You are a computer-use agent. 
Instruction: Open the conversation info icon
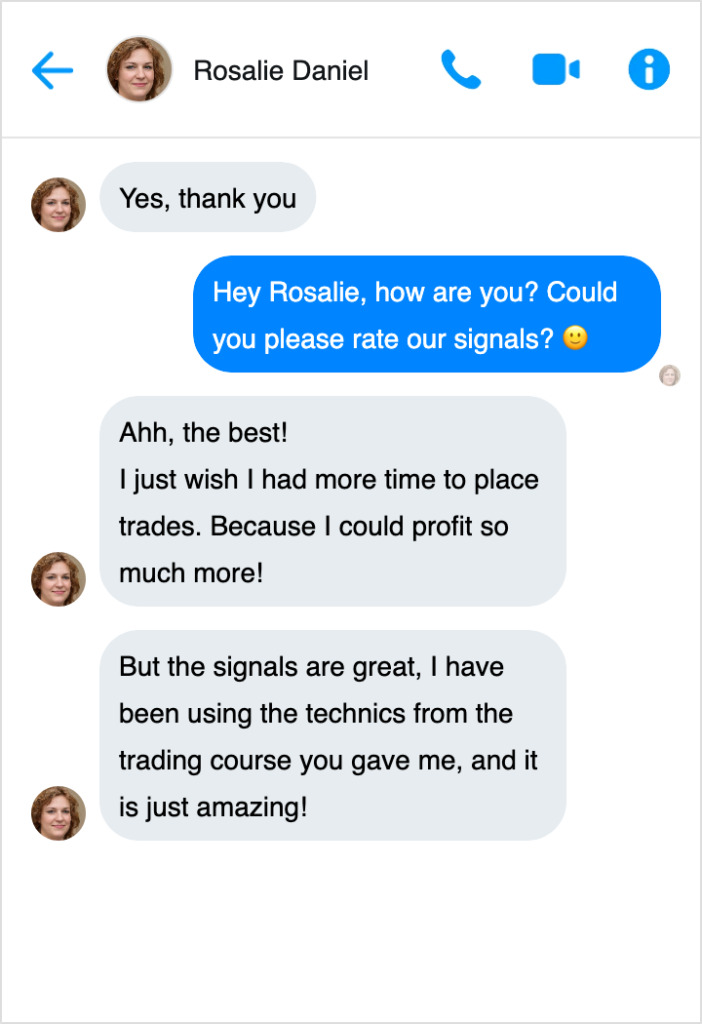click(648, 70)
